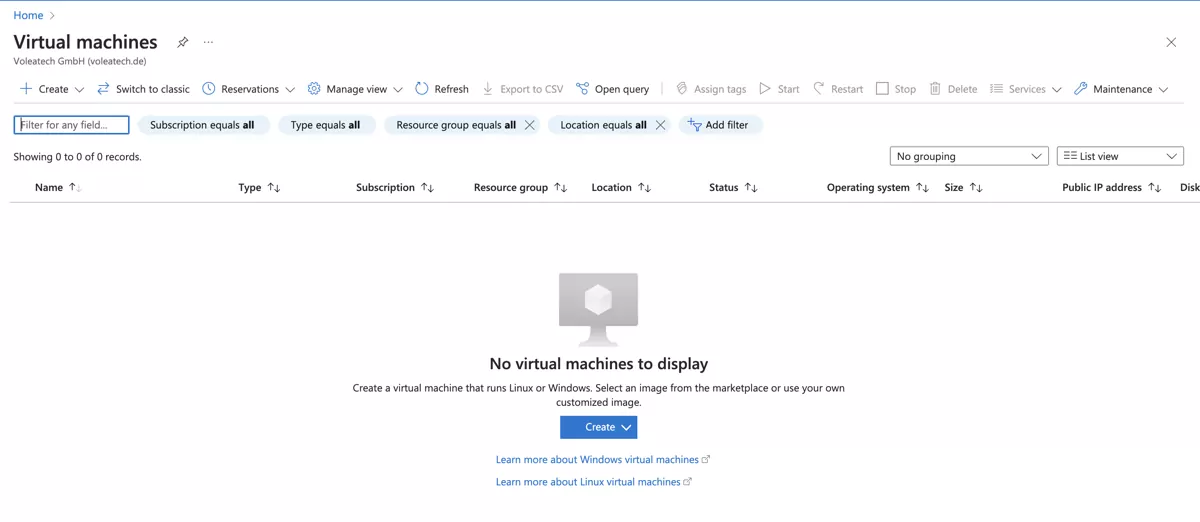Edit the Type equals all filter
Viewport: 1200px width, 522px height.
pyautogui.click(x=325, y=125)
